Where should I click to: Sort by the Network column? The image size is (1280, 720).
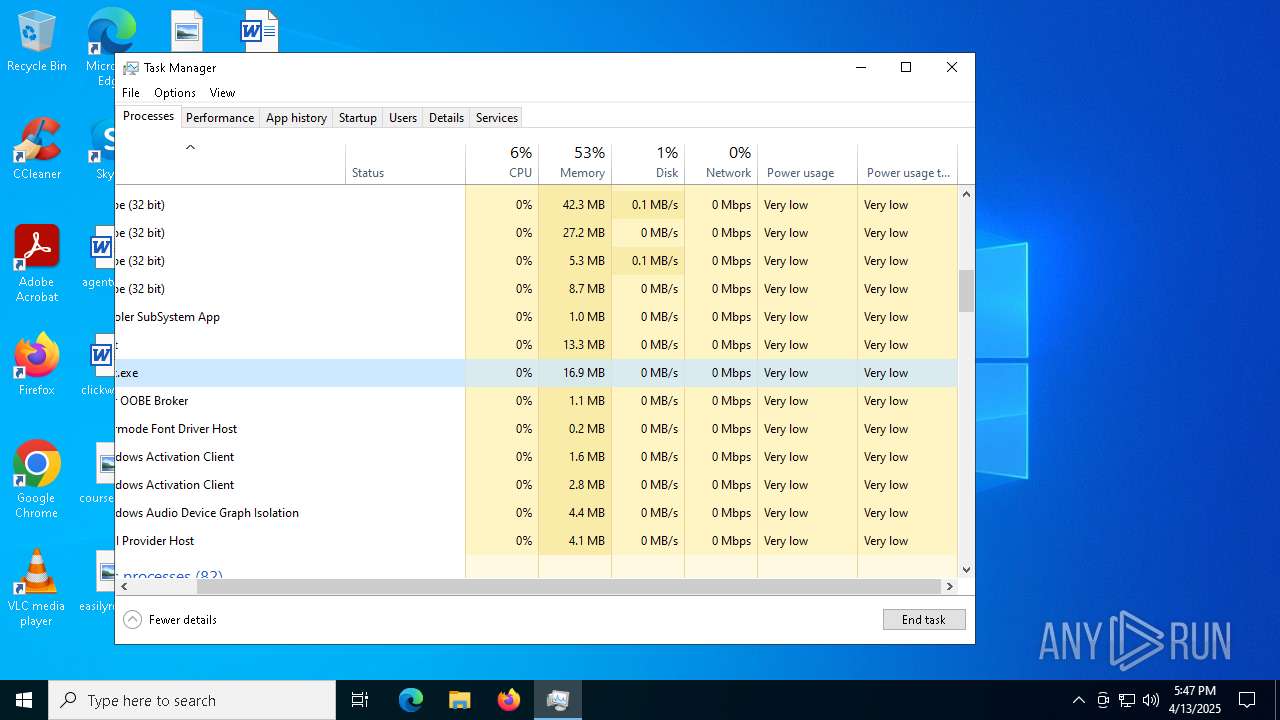tap(721, 163)
